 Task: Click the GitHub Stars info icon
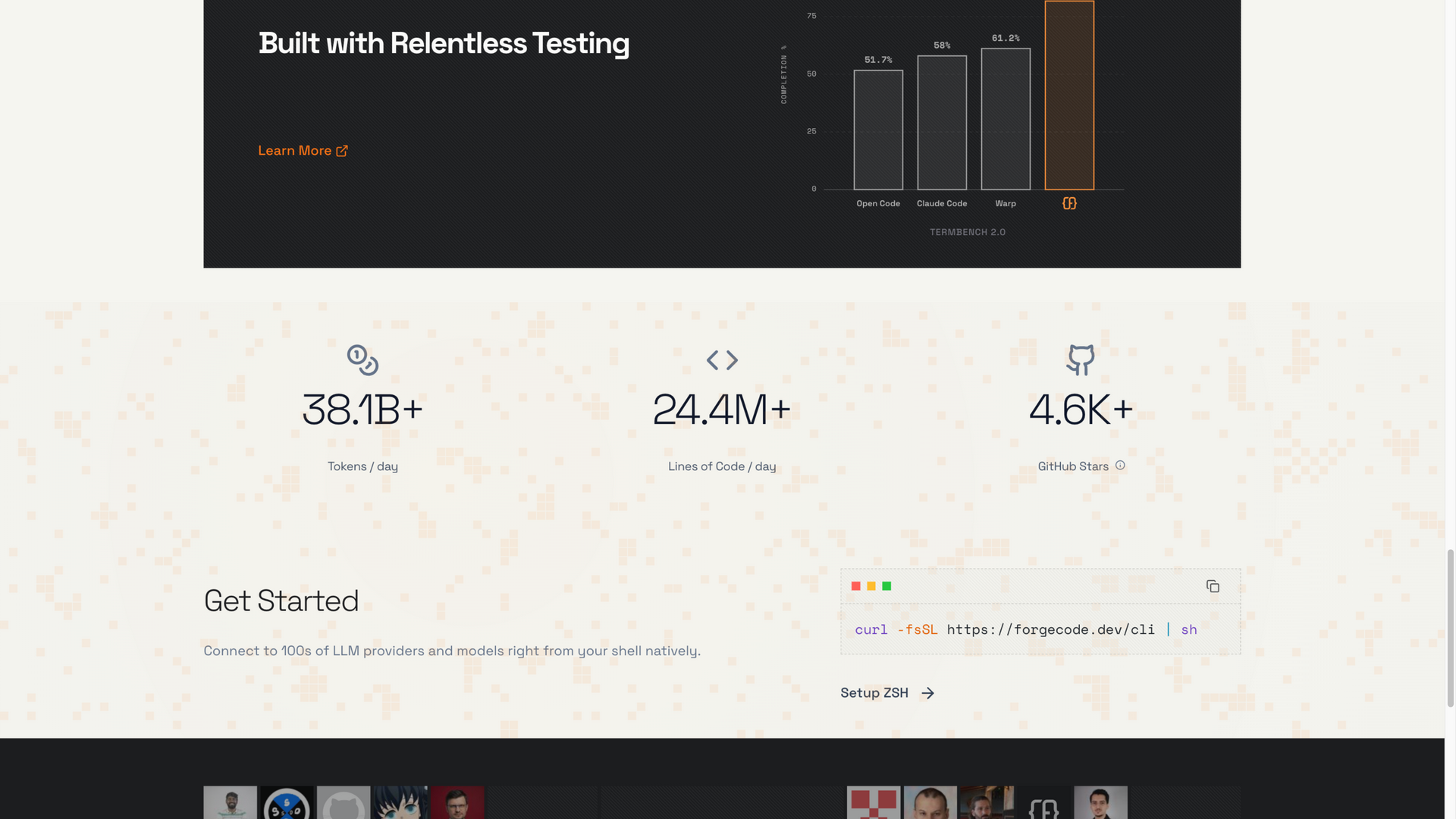[x=1120, y=466]
